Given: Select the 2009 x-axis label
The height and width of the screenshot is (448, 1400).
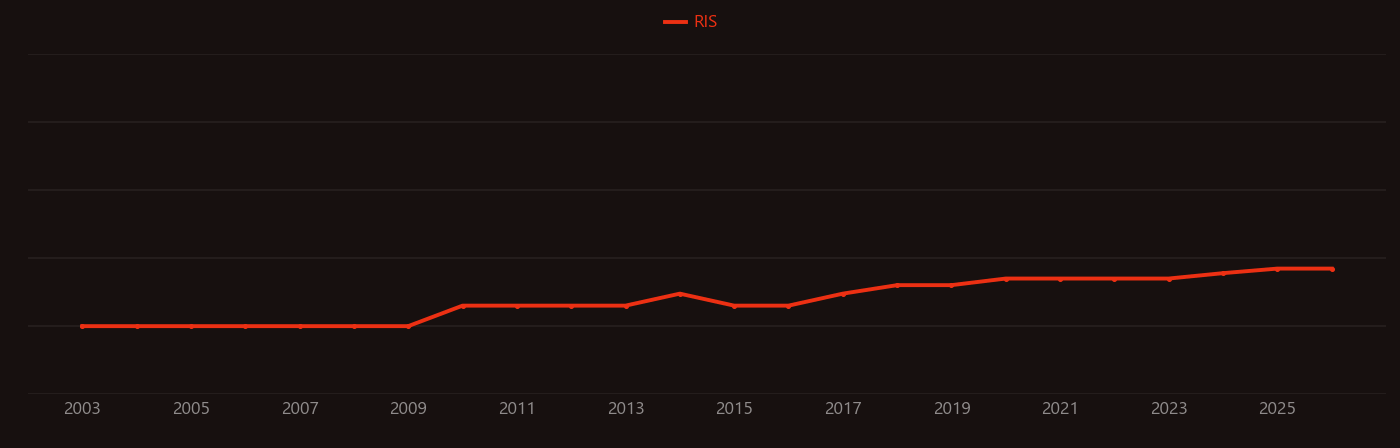Looking at the screenshot, I should 408,409.
